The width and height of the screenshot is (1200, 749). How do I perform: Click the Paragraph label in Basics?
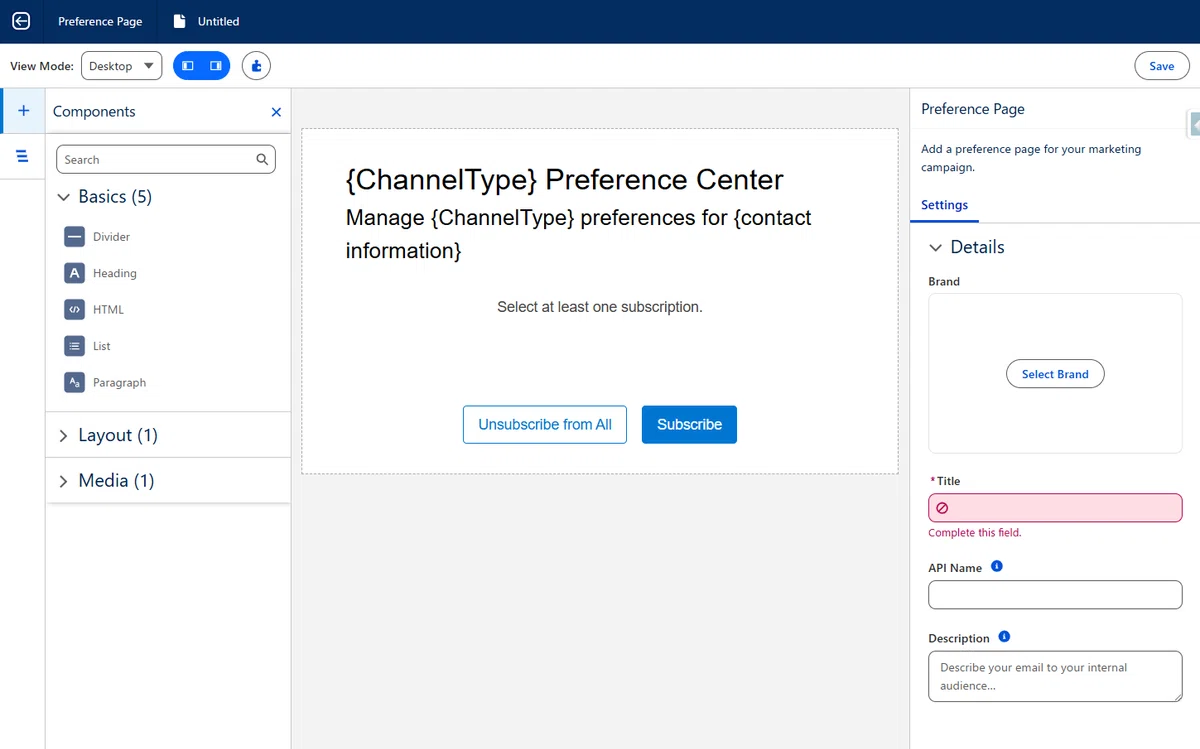coord(119,383)
